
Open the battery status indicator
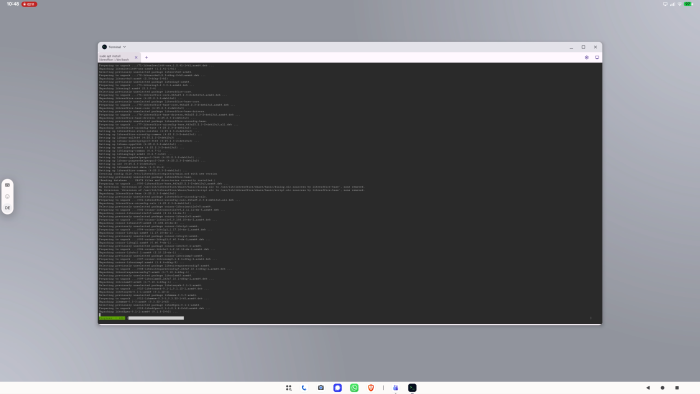pyautogui.click(x=689, y=4)
